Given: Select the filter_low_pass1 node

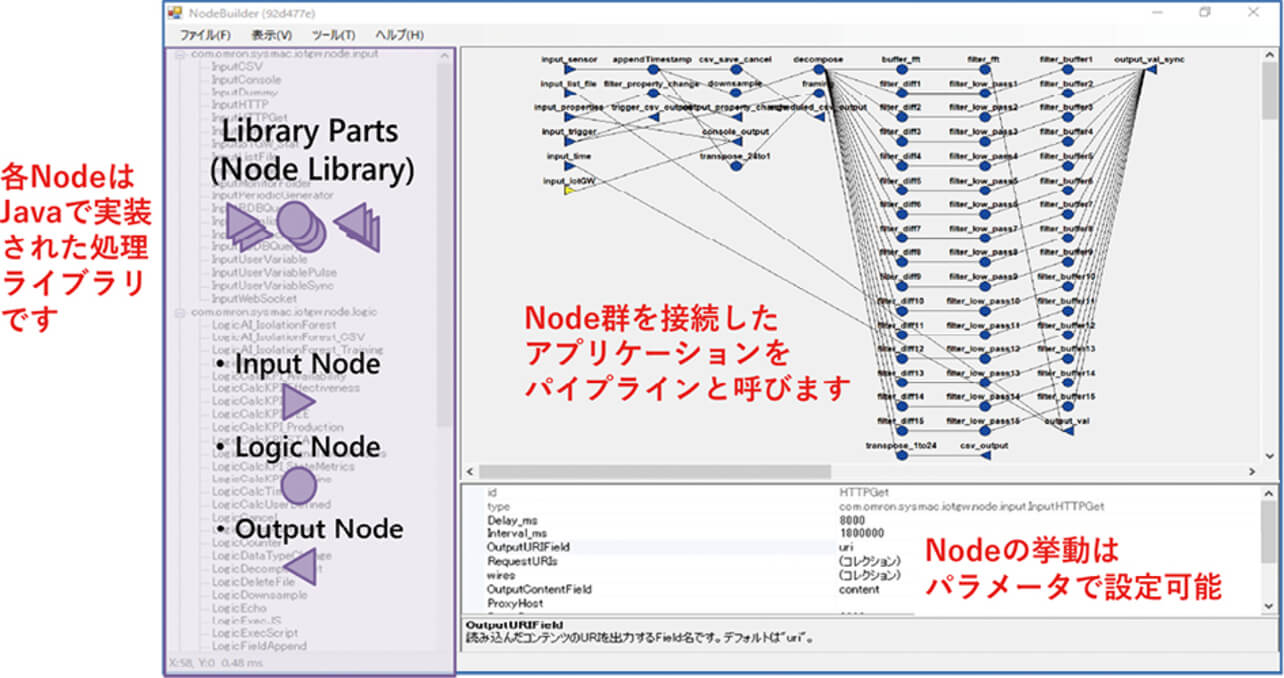Looking at the screenshot, I should pos(984,94).
